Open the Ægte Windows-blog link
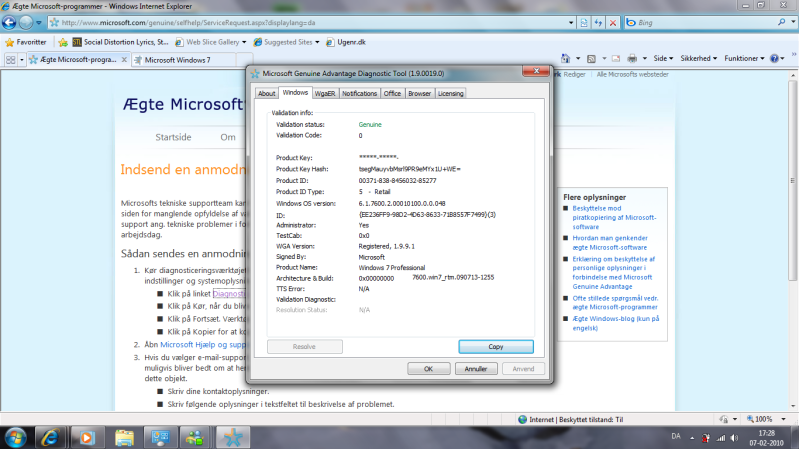Viewport: 799px width, 449px height. pyautogui.click(x=616, y=323)
